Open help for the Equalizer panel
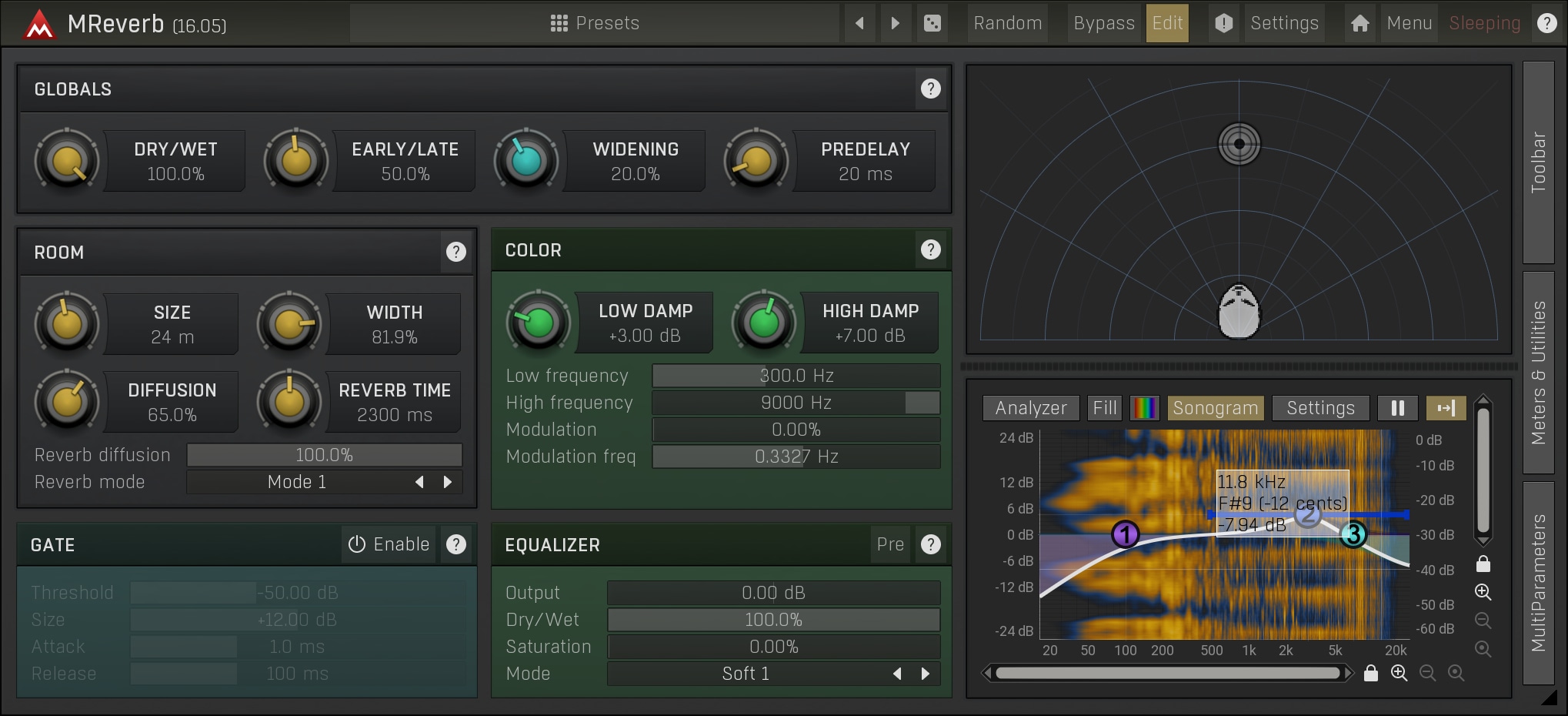This screenshot has width=1568, height=716. pos(931,544)
